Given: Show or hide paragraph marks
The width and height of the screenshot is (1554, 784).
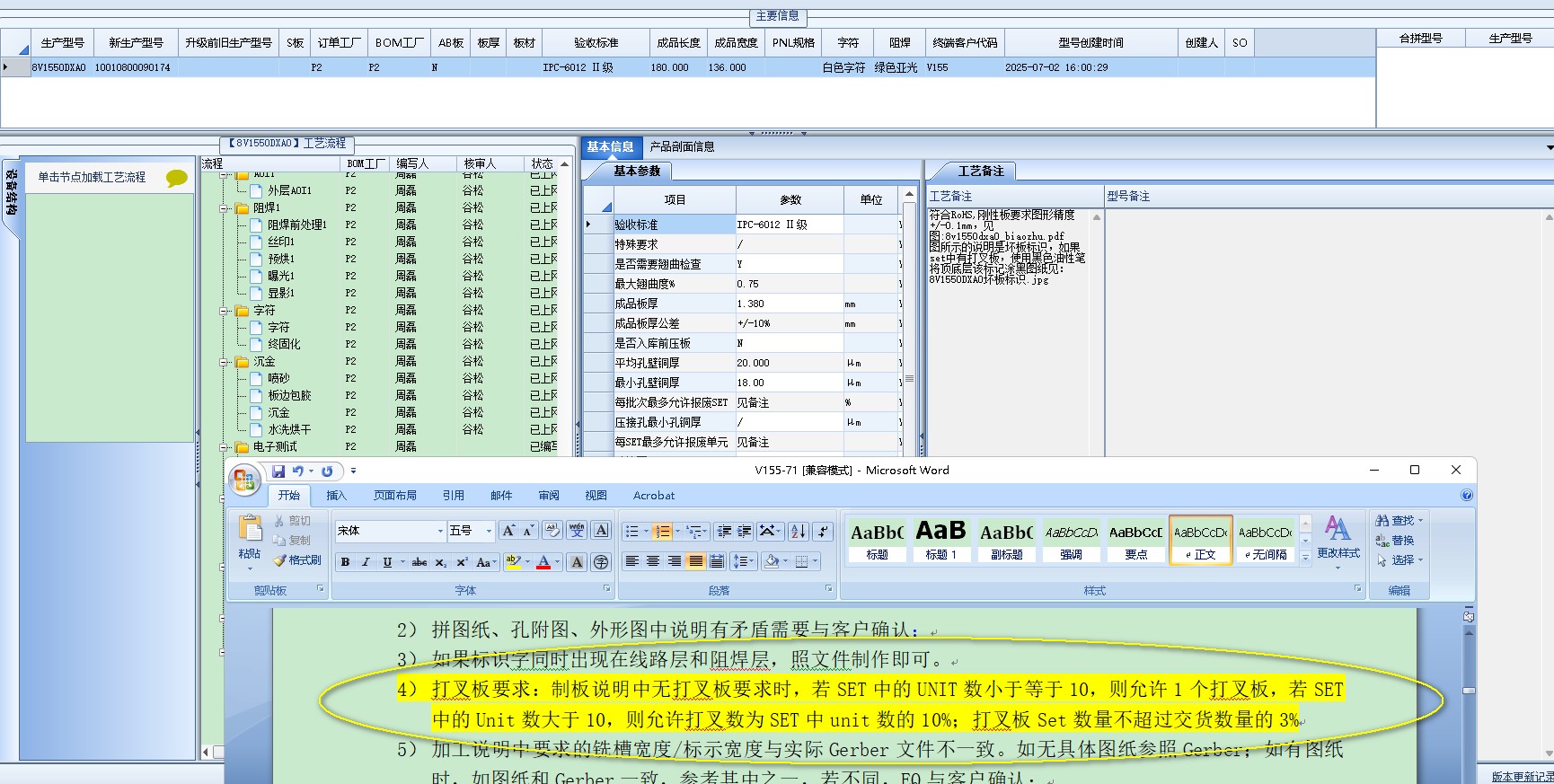Looking at the screenshot, I should [x=823, y=532].
